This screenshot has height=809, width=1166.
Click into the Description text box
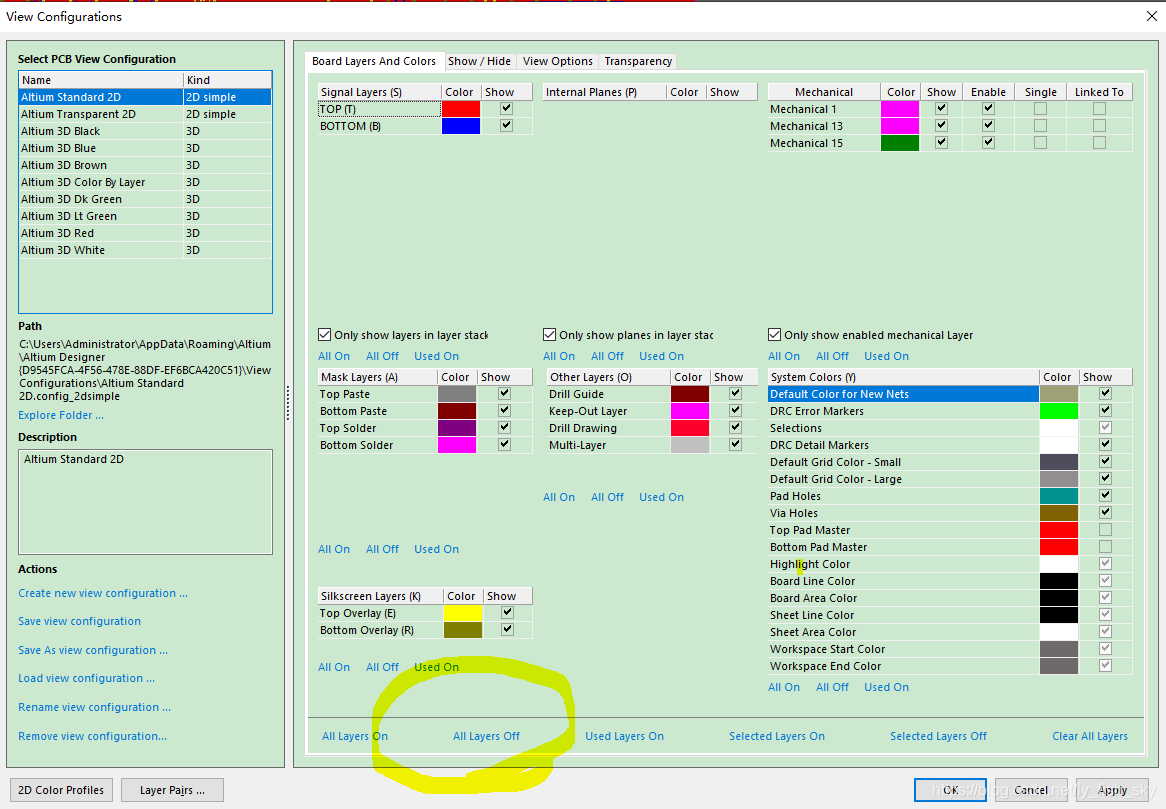click(145, 502)
